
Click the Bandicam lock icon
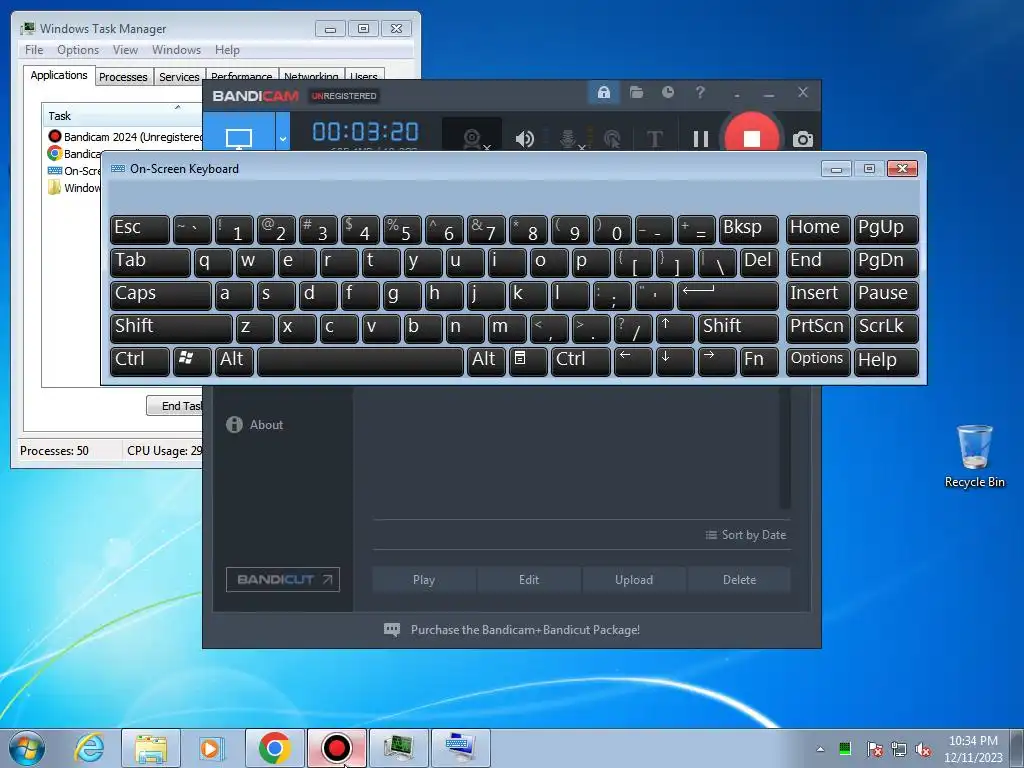[x=603, y=93]
